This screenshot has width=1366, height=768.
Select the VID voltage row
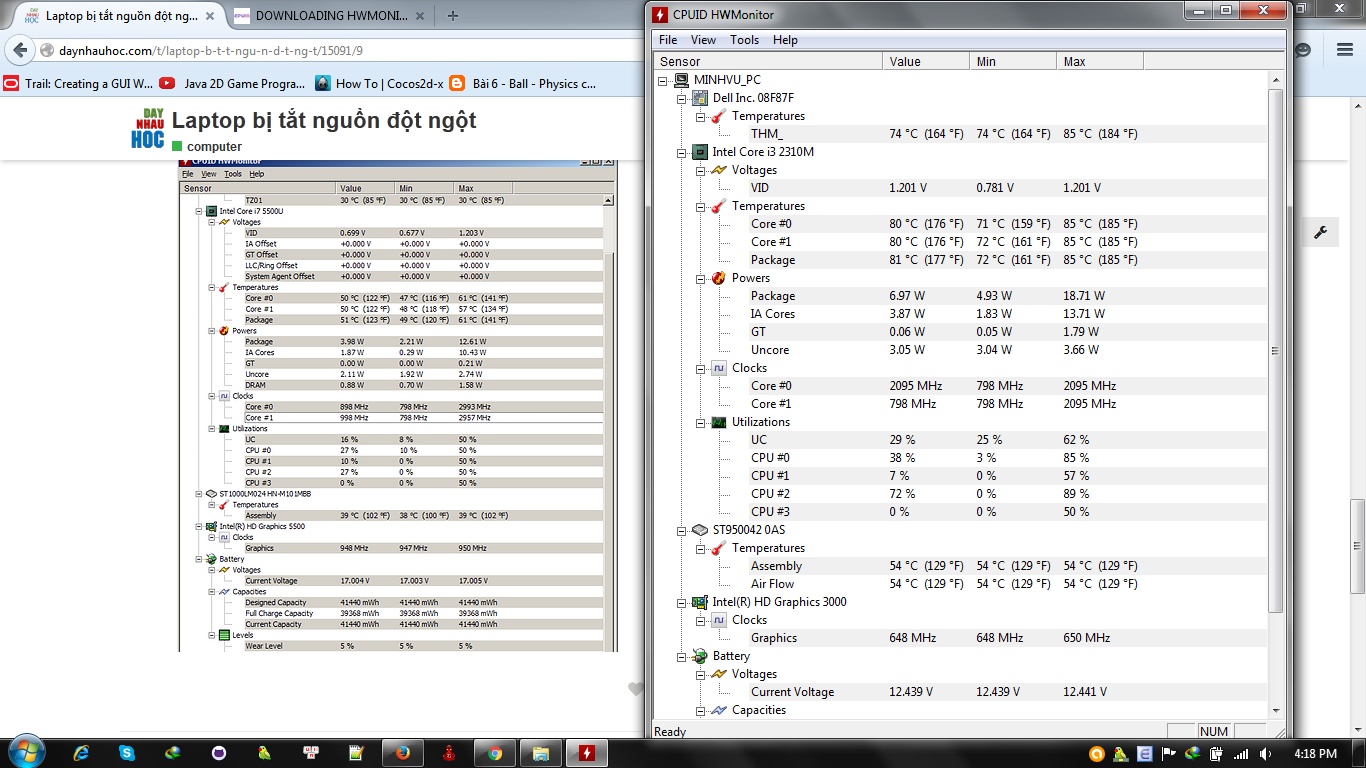(960, 188)
